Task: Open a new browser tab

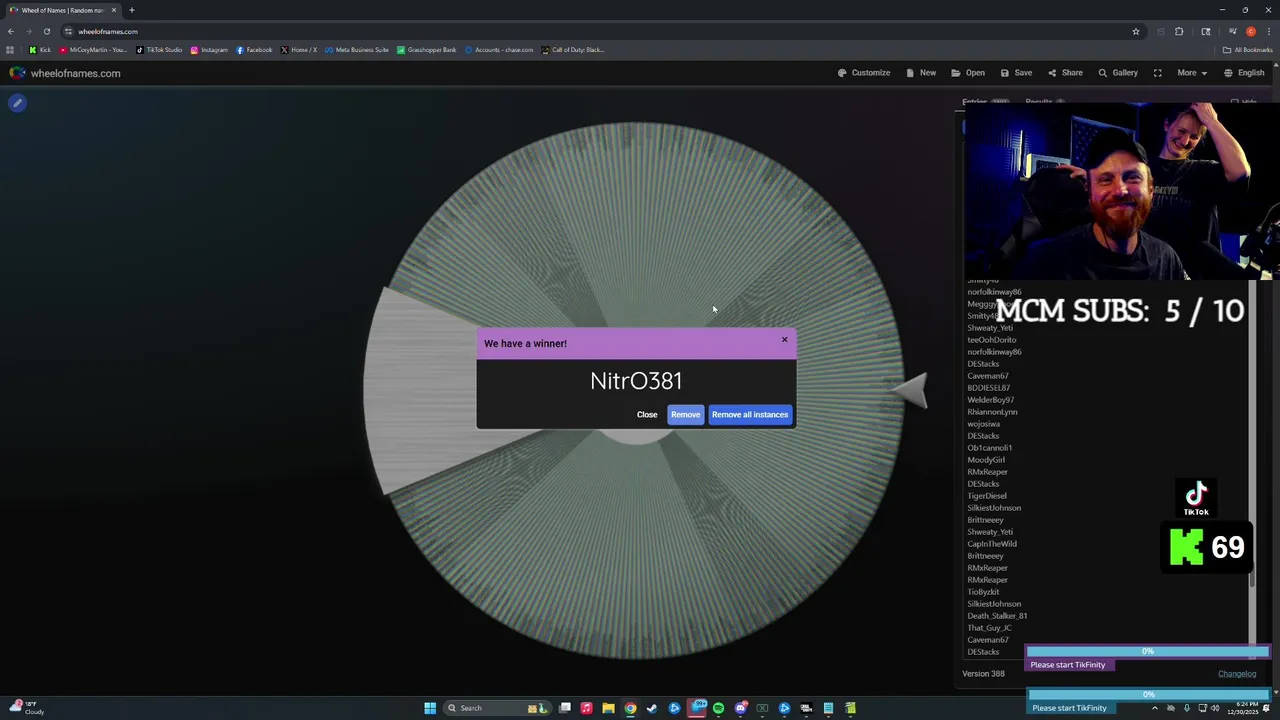Action: pos(131,10)
